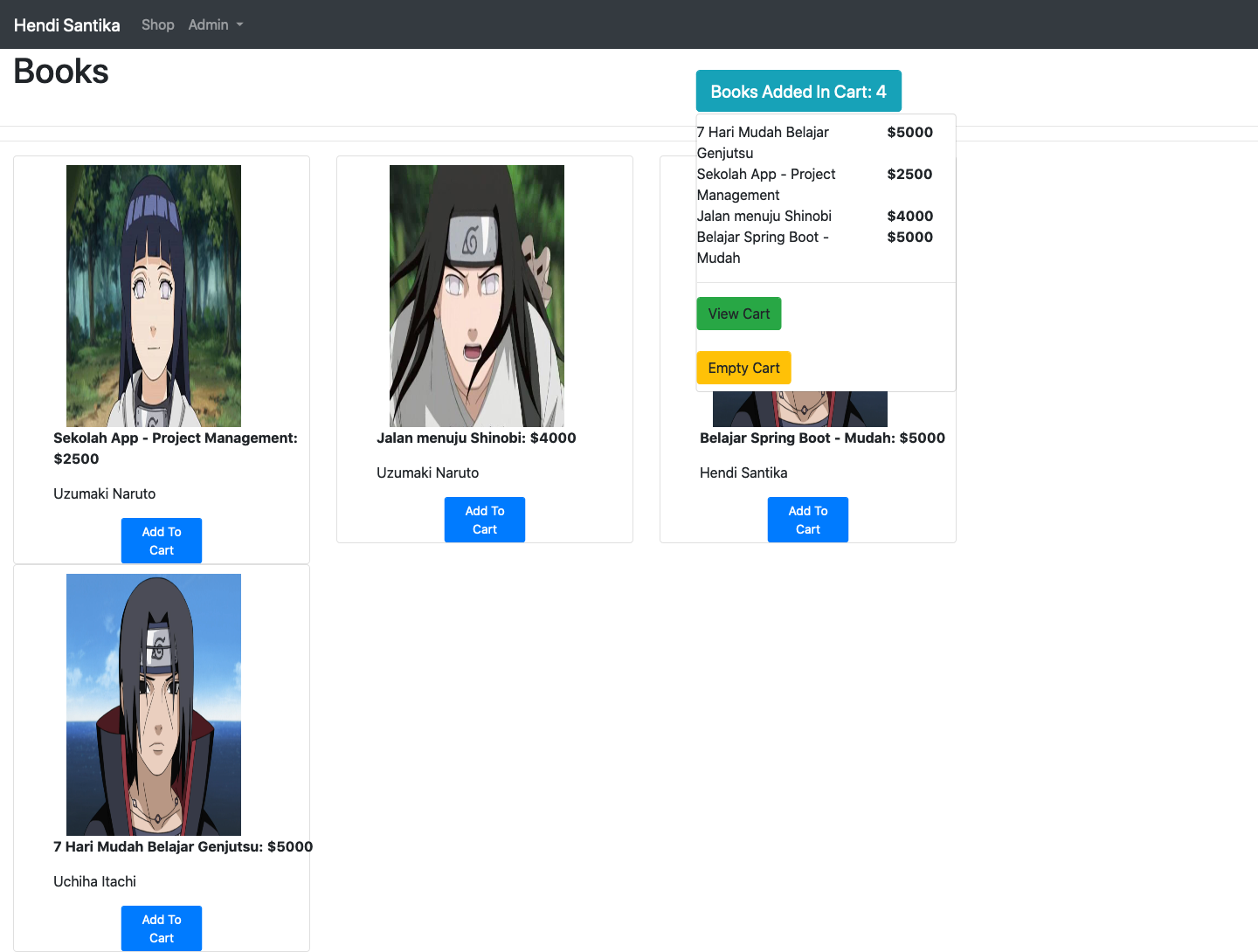Clear items with Empty Cart button
1258x952 pixels.
click(743, 368)
